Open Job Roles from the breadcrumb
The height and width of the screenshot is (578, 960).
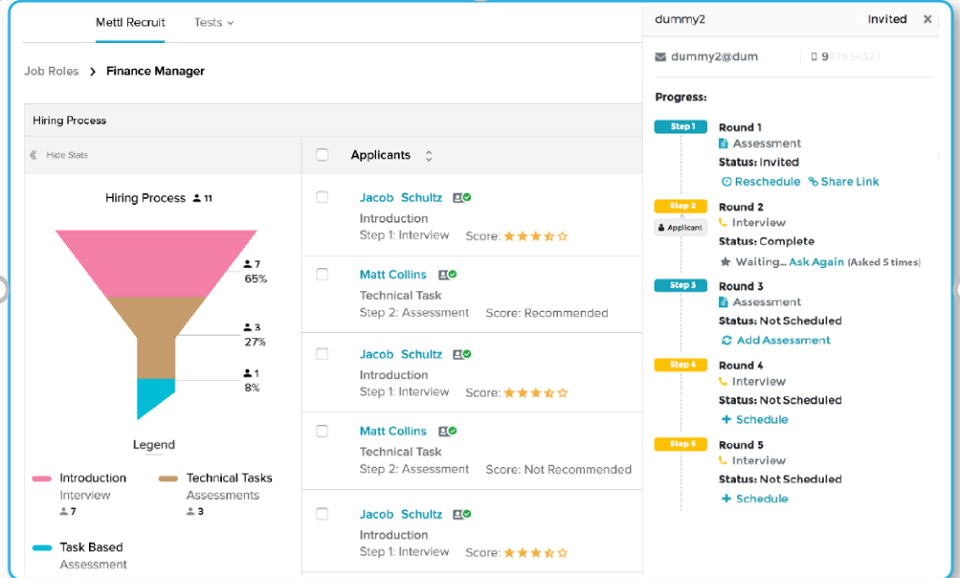point(51,71)
